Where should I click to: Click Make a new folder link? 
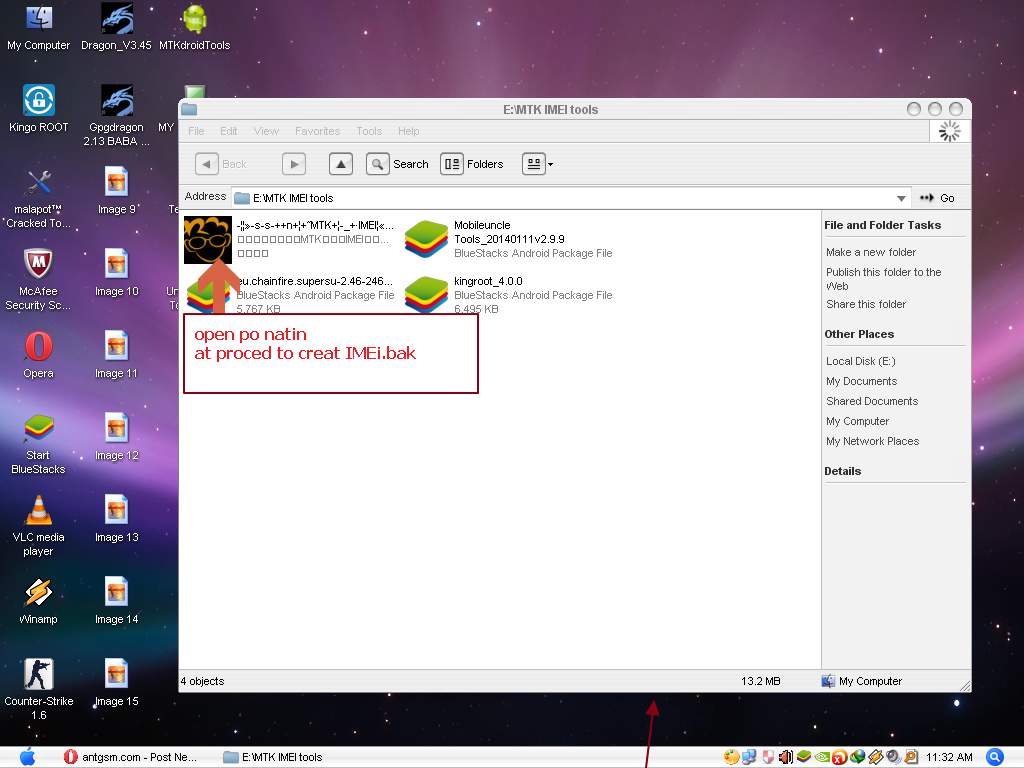pyautogui.click(x=870, y=252)
